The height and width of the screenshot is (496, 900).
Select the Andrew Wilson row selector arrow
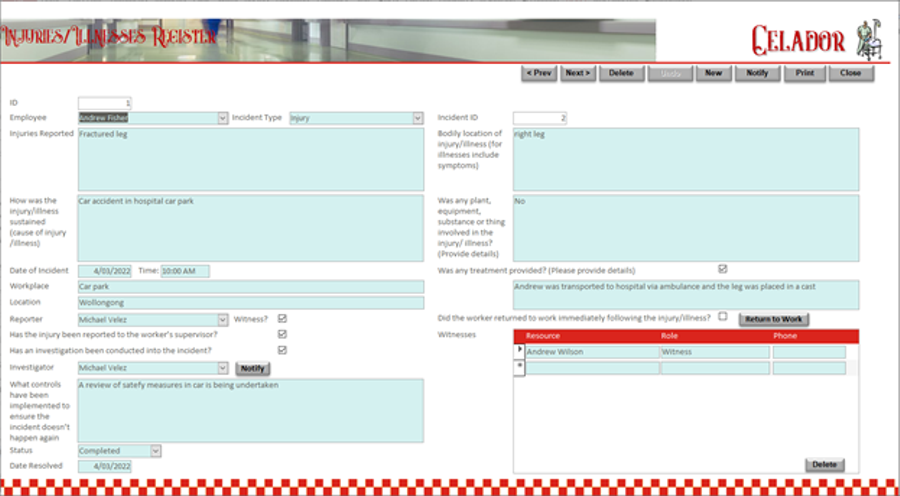(519, 351)
